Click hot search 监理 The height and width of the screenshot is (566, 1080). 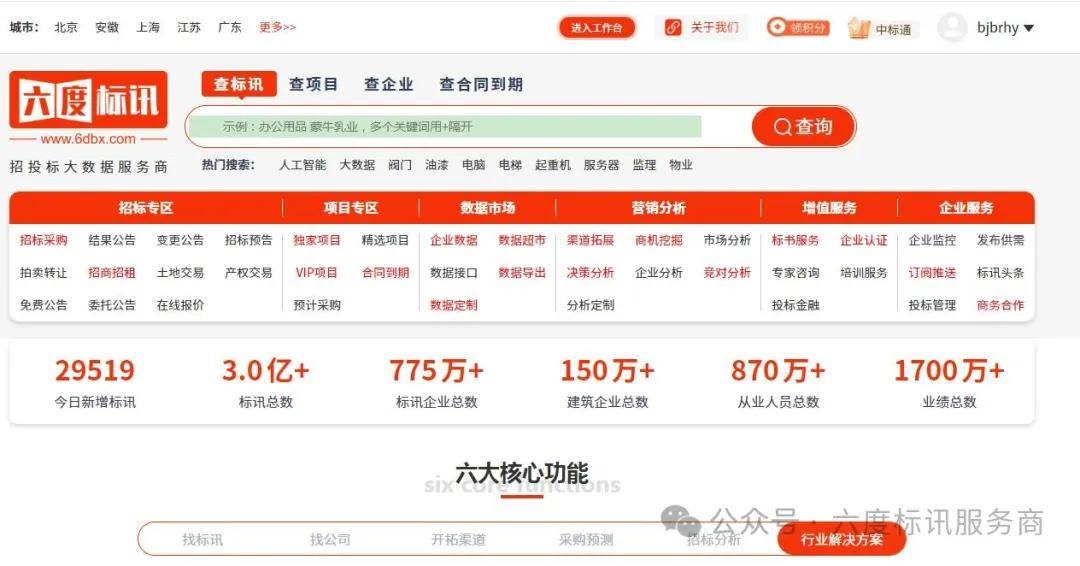pos(644,165)
